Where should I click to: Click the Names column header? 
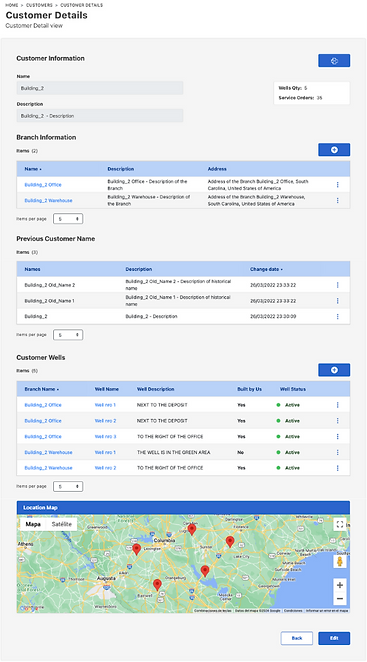(33, 269)
